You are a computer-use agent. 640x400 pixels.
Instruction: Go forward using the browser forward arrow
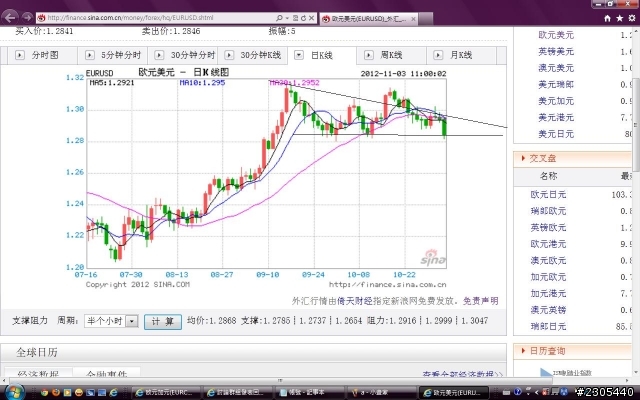pyautogui.click(x=27, y=17)
